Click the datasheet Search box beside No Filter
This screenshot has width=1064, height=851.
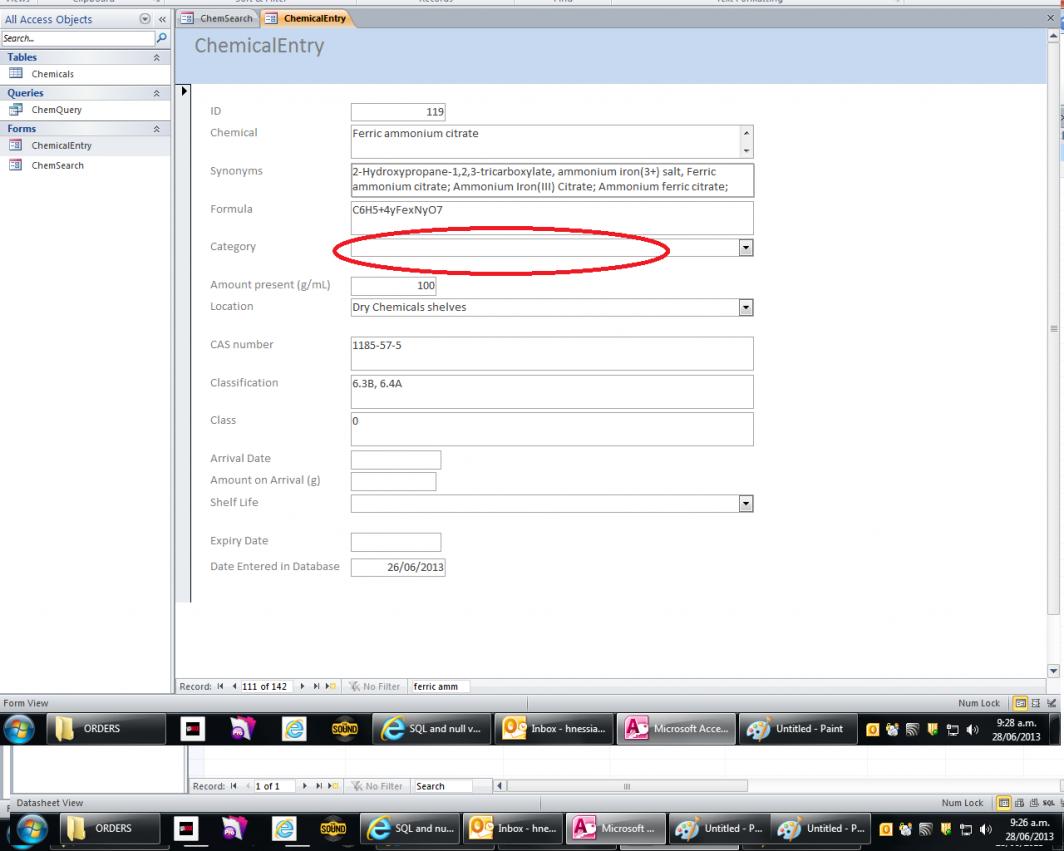point(442,786)
